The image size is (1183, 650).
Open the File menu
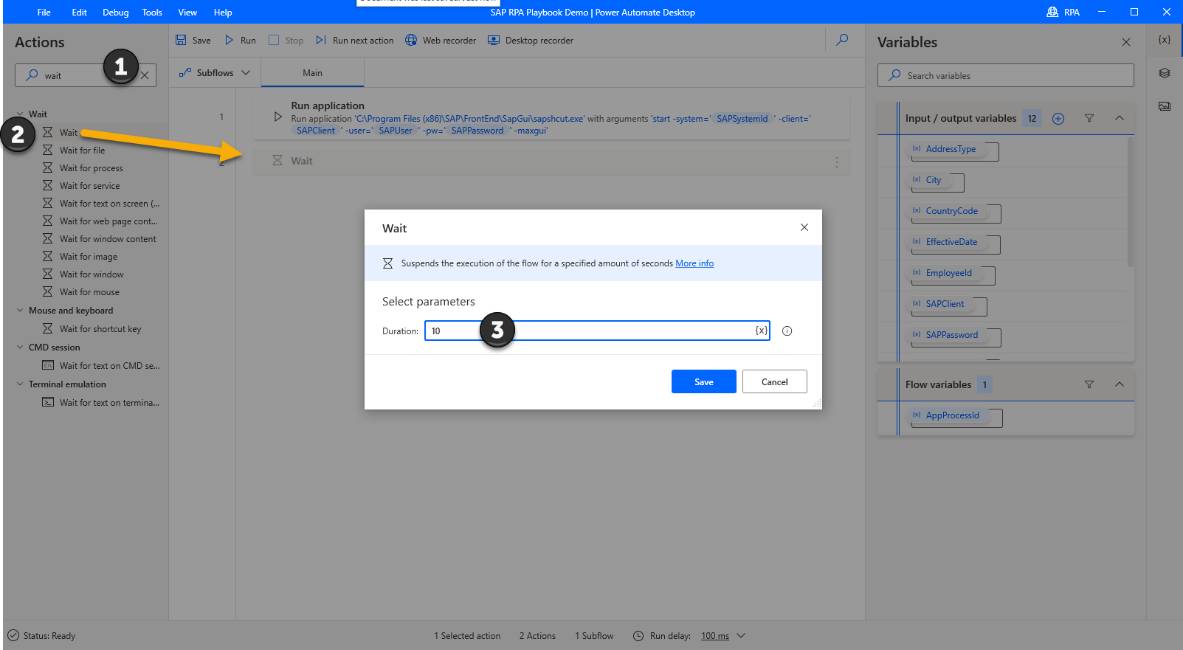coord(44,12)
